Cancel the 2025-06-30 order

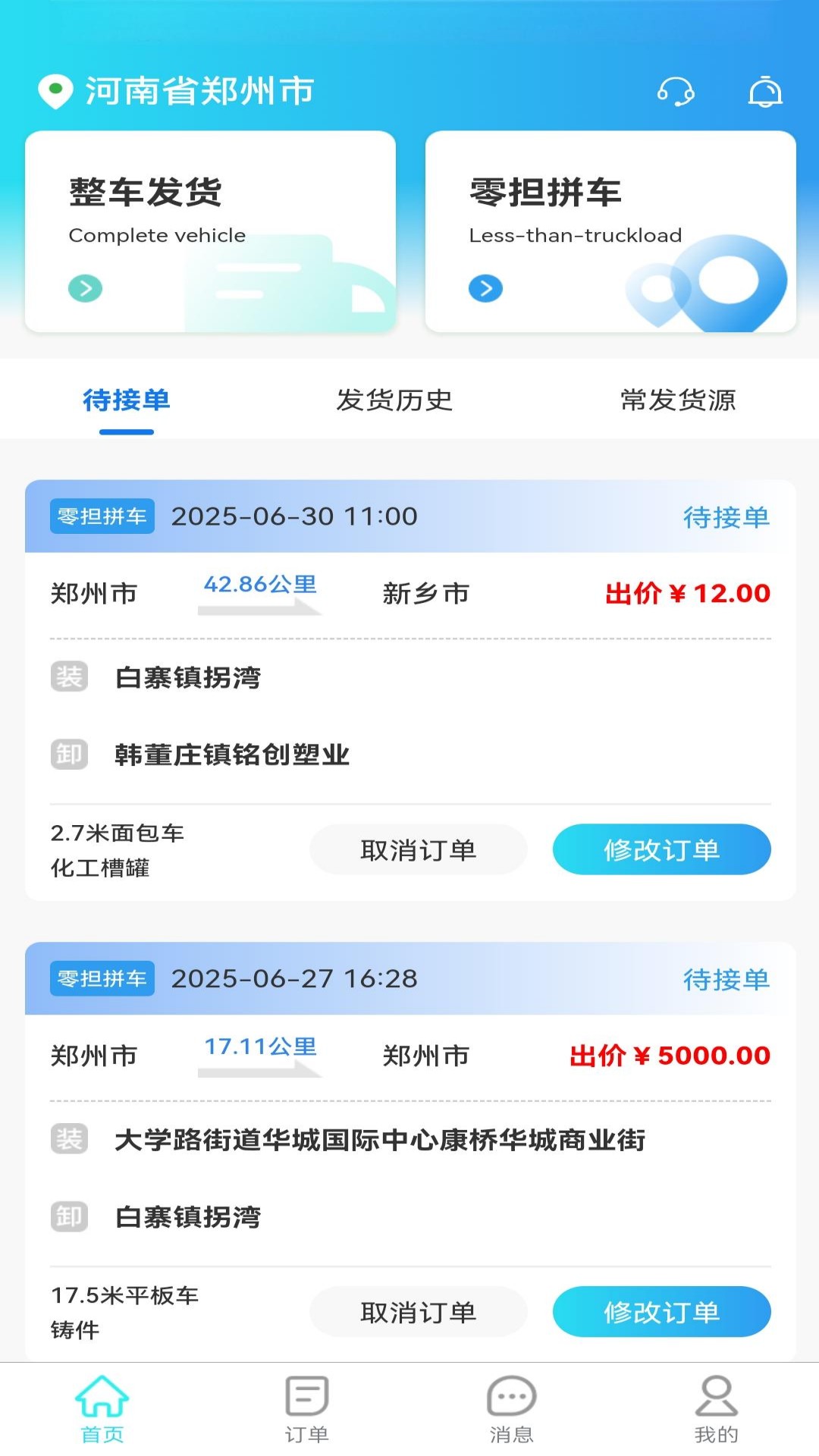(x=418, y=849)
